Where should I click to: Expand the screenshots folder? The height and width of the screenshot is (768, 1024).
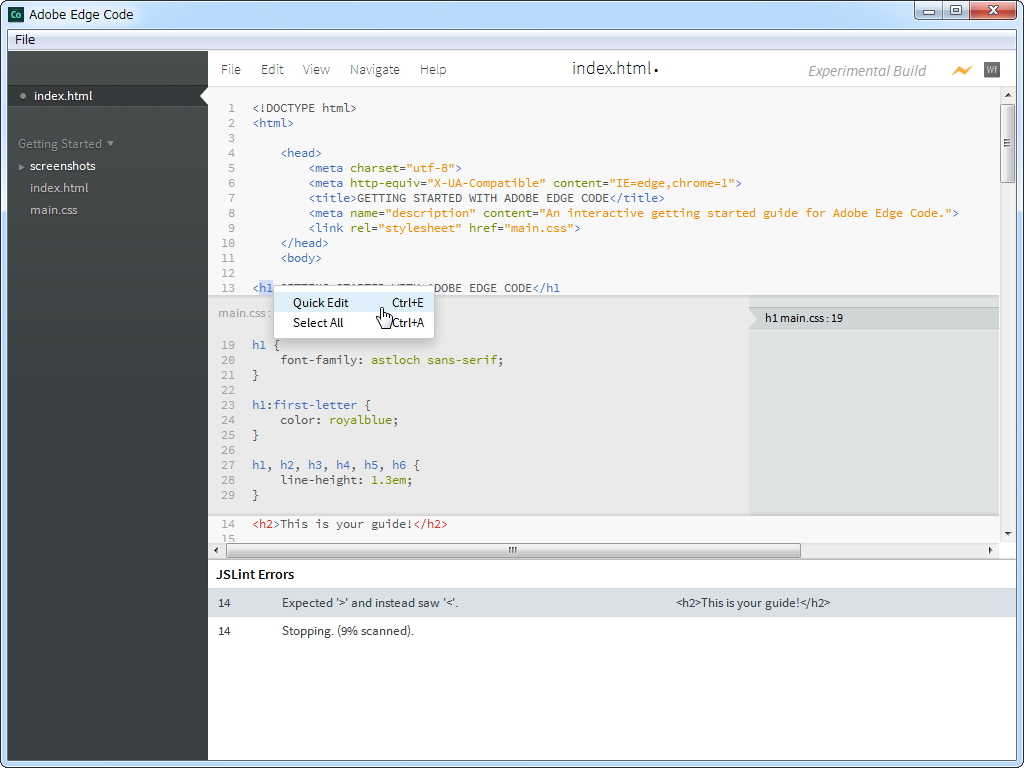(22, 166)
